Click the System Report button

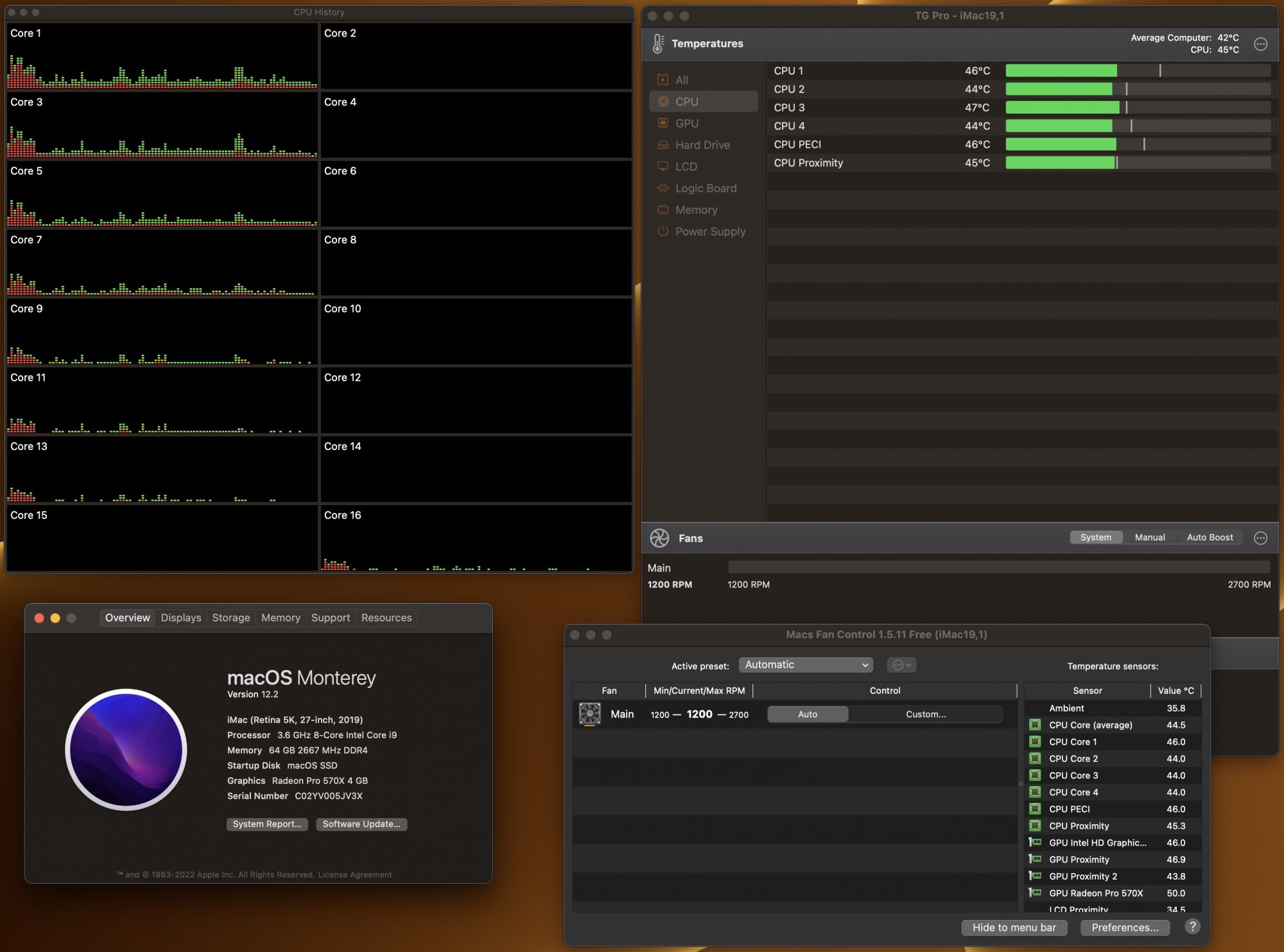tap(266, 823)
